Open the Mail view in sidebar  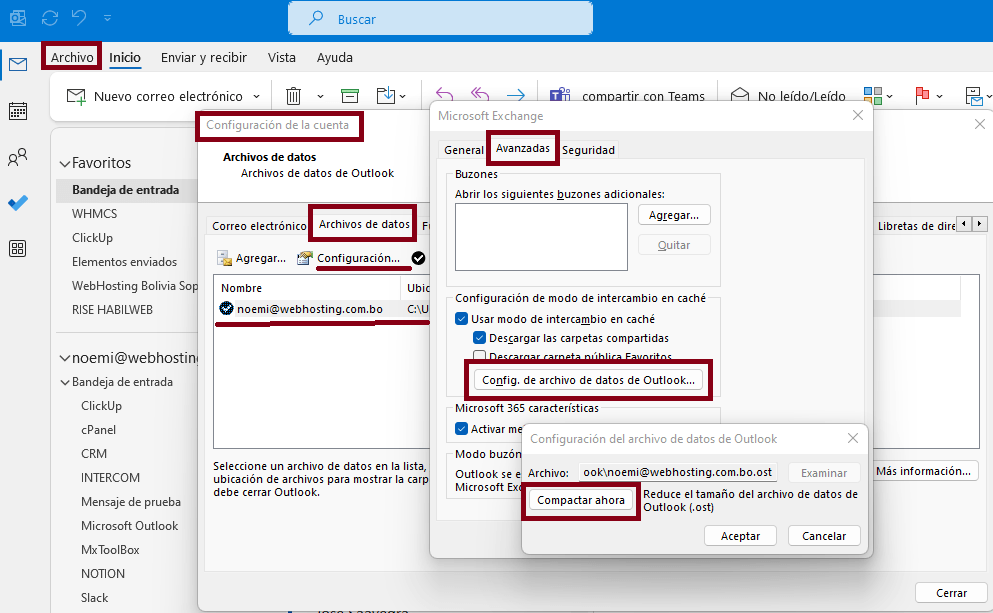(18, 64)
